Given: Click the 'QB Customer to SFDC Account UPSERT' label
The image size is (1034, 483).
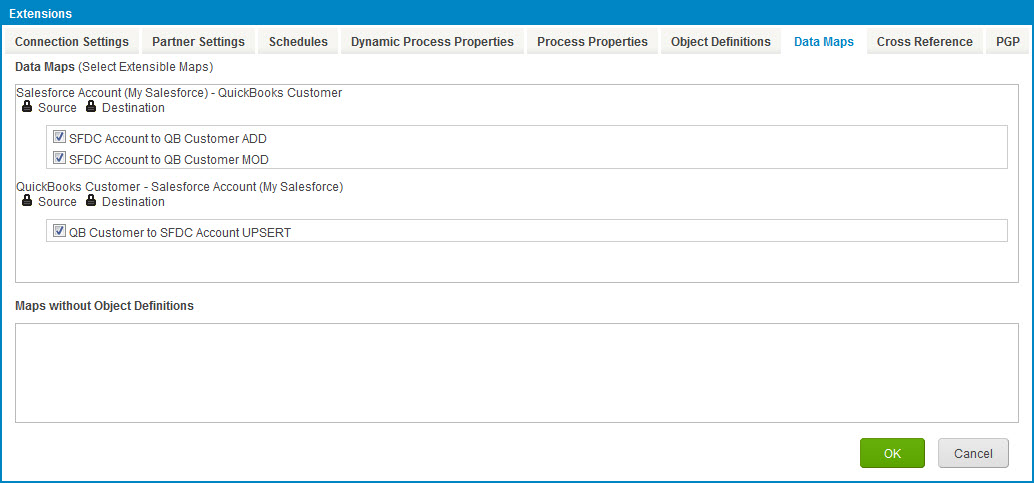Looking at the screenshot, I should coord(179,233).
